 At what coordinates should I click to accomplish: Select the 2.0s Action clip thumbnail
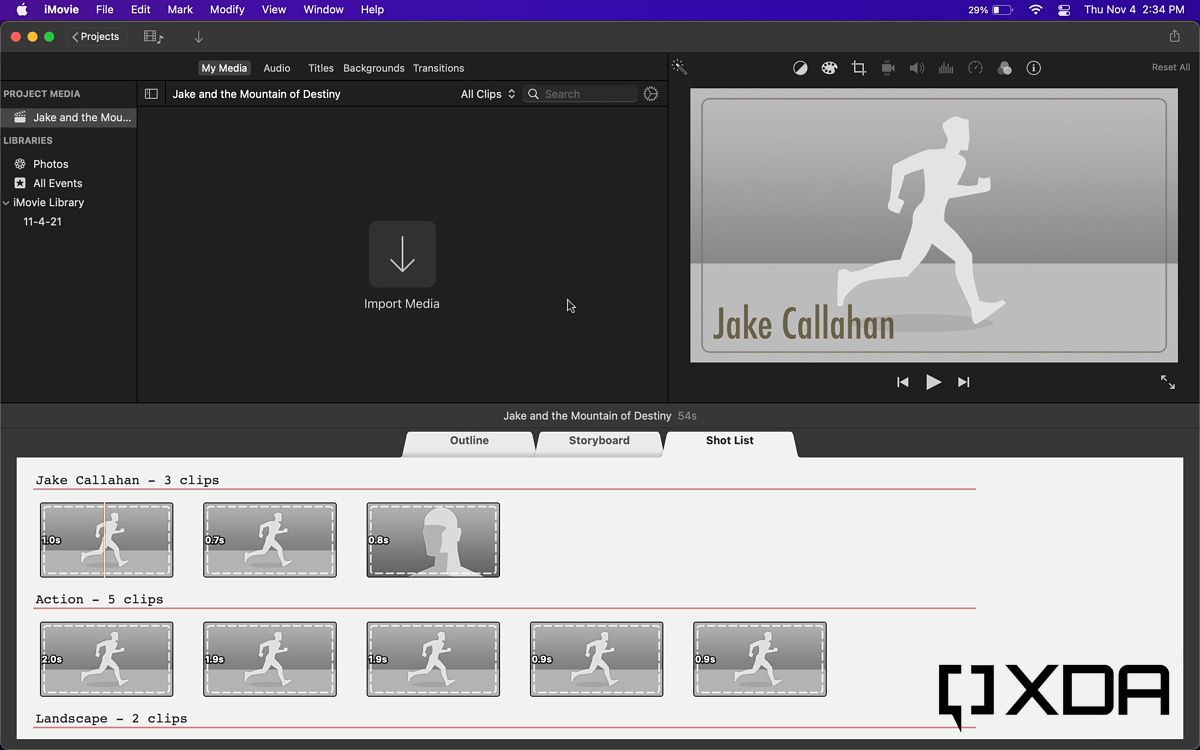(106, 659)
